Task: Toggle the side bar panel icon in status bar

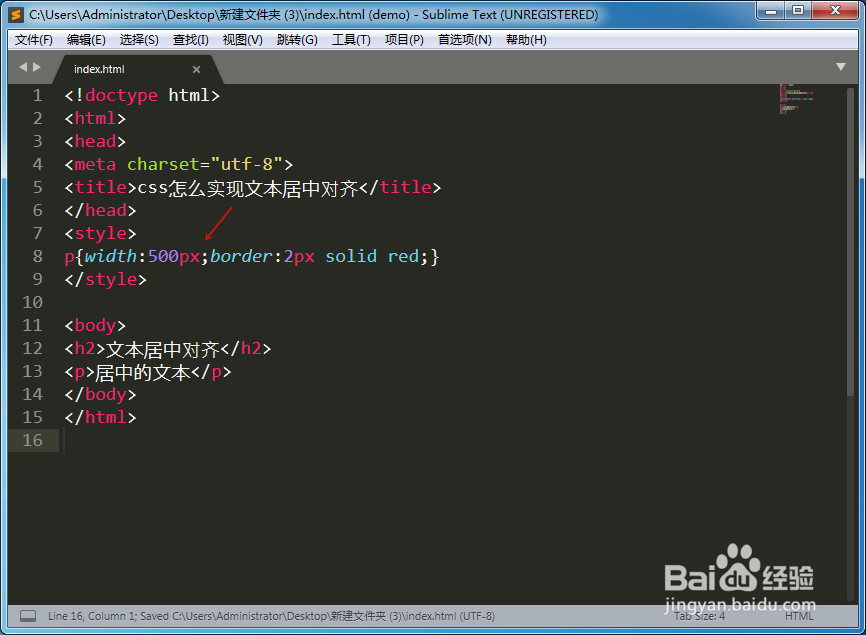Action: tap(28, 616)
